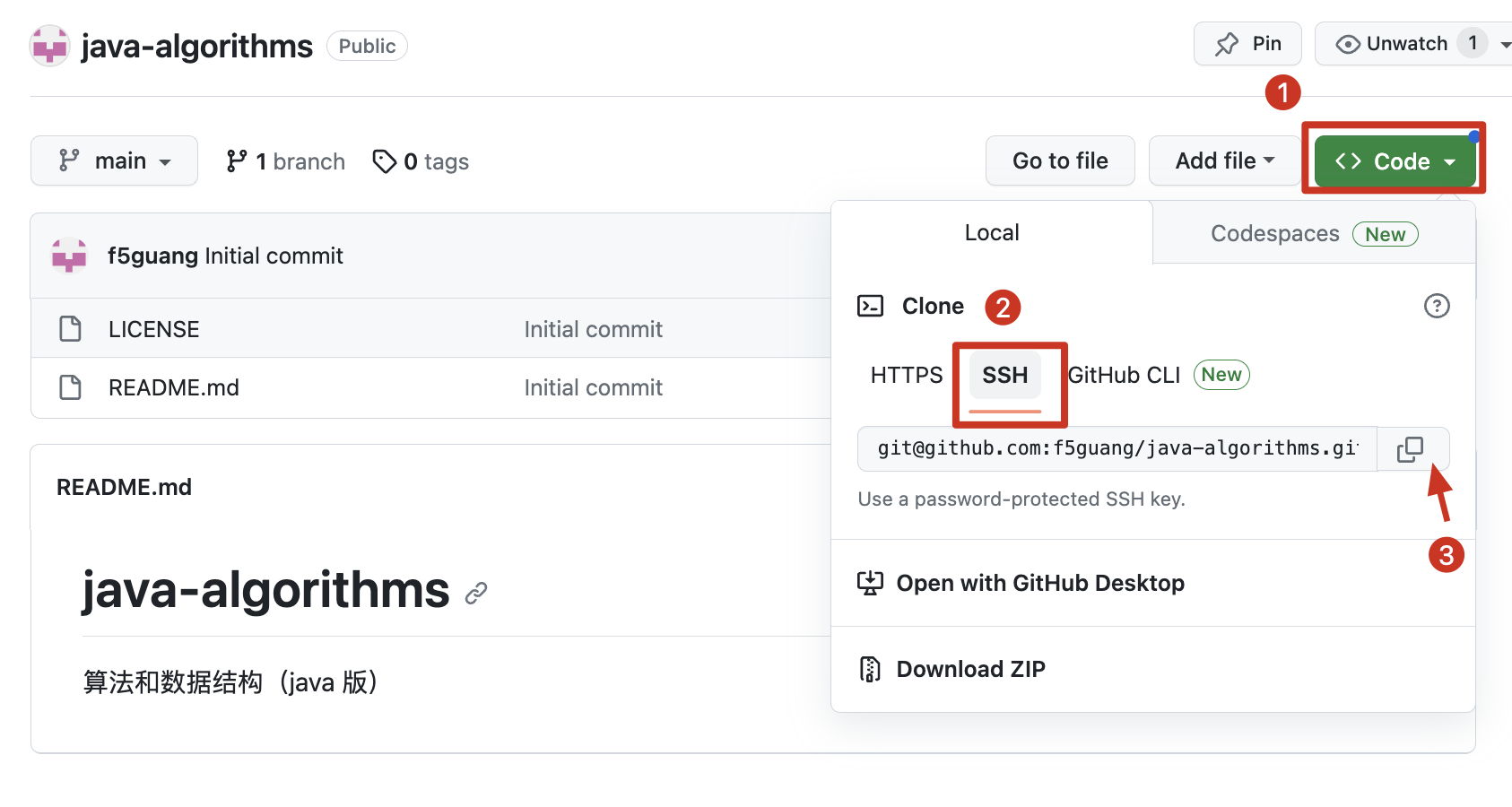Click the terminal icon beside Clone

(871, 306)
